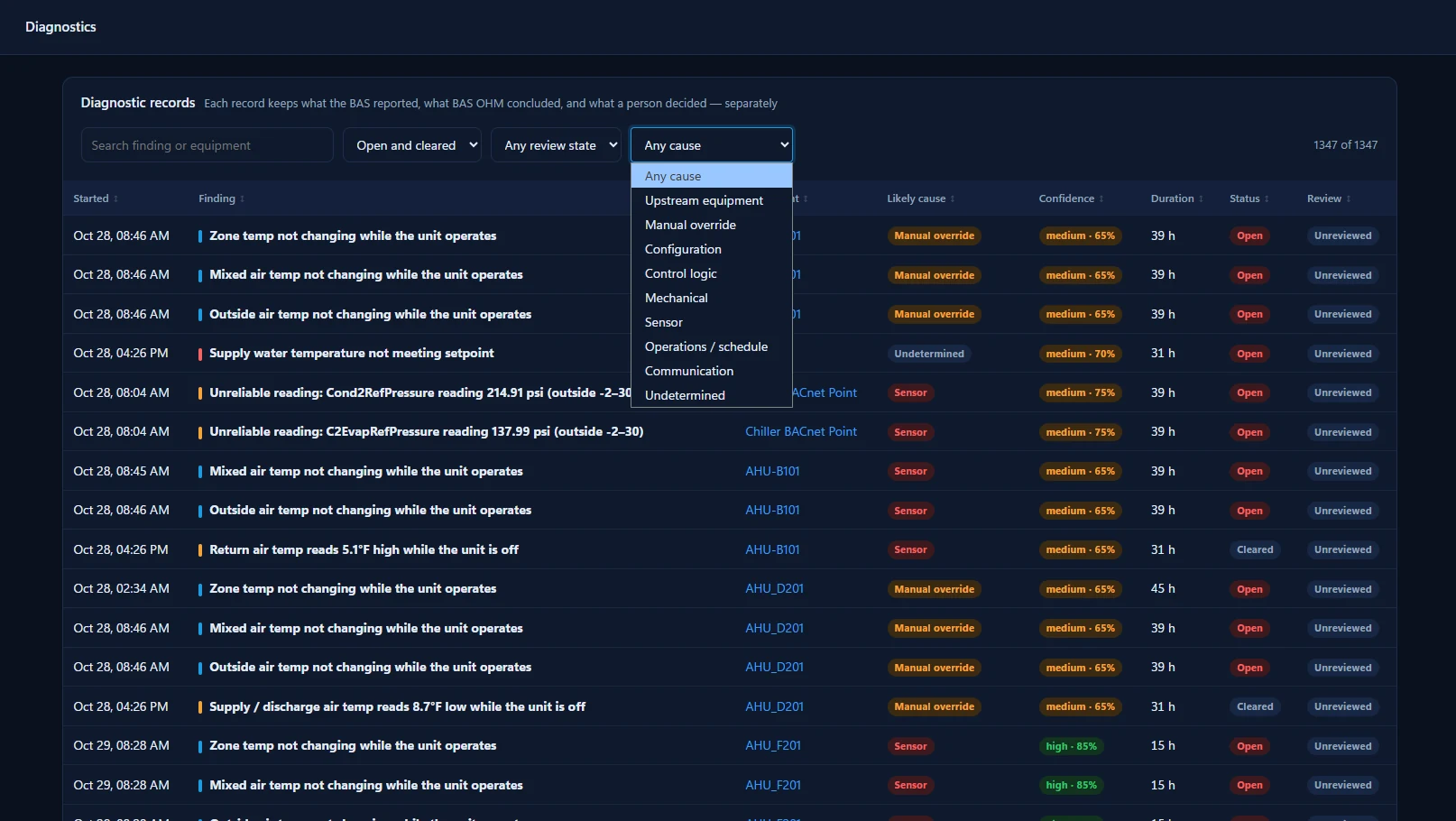This screenshot has height=821, width=1456.
Task: Open AHU-B101 link in 08:45 AM row
Action: click(772, 471)
